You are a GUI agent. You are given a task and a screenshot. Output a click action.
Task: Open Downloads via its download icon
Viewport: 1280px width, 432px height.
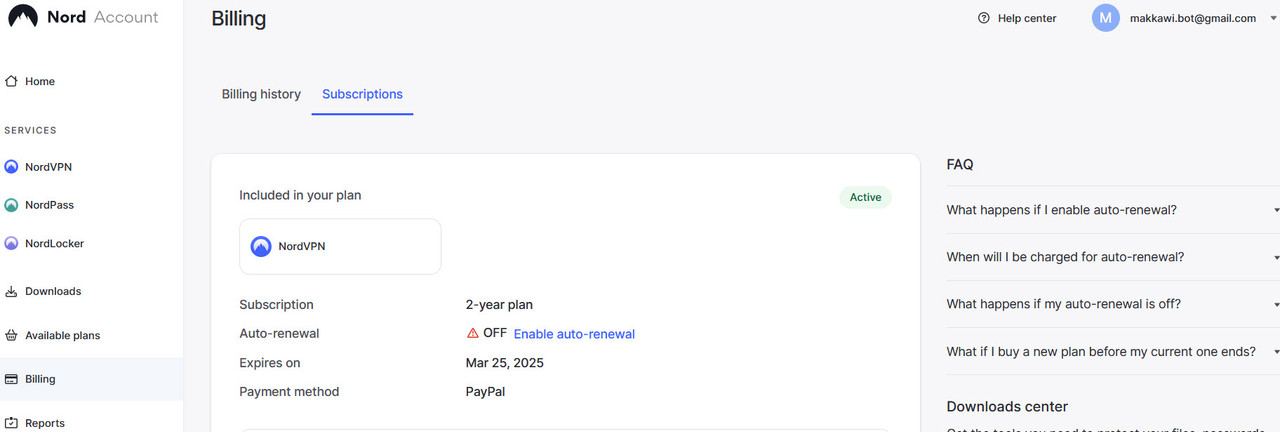coord(12,291)
